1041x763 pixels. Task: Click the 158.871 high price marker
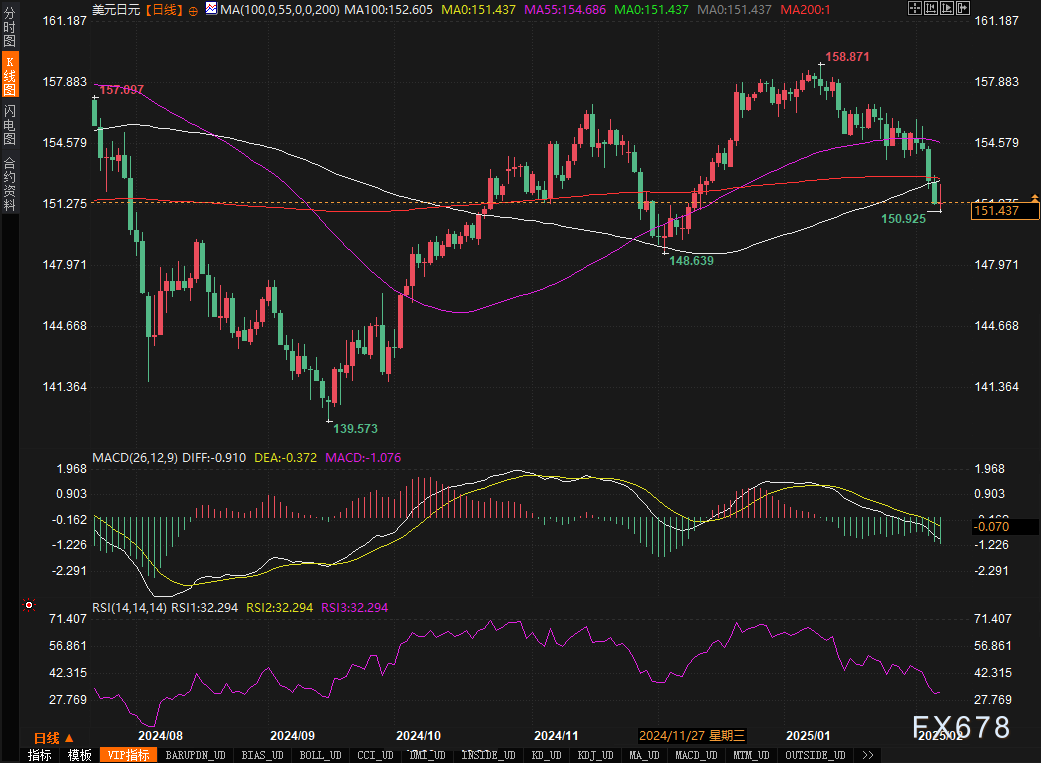coord(846,57)
